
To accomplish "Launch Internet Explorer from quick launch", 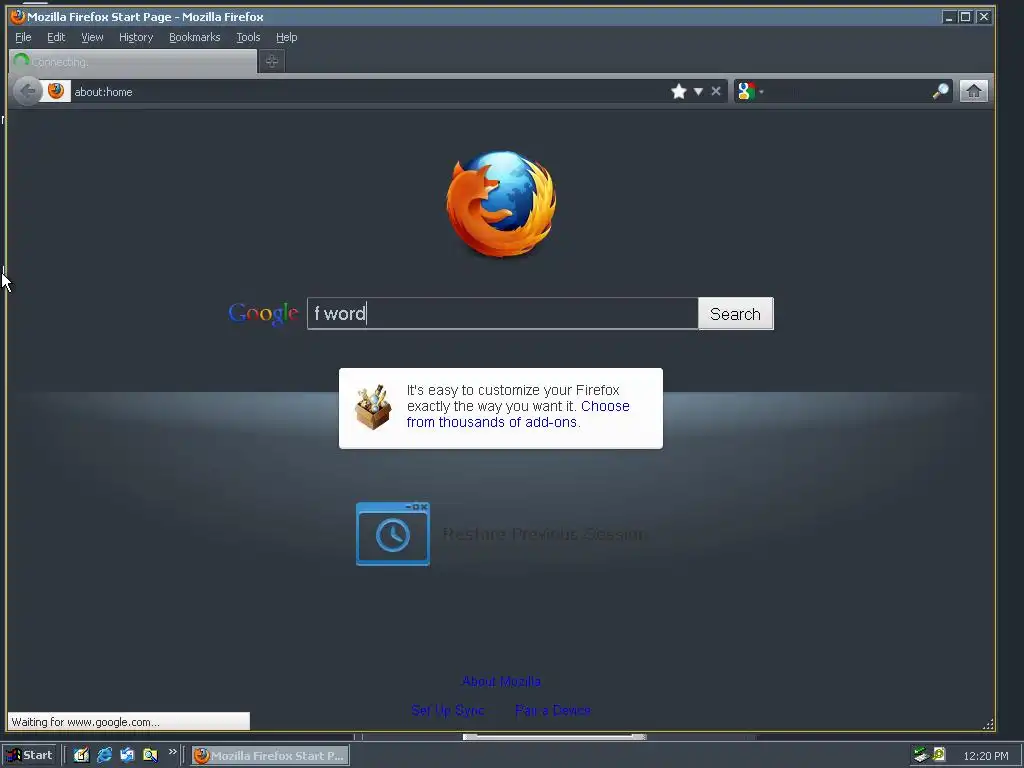I will coord(104,756).
